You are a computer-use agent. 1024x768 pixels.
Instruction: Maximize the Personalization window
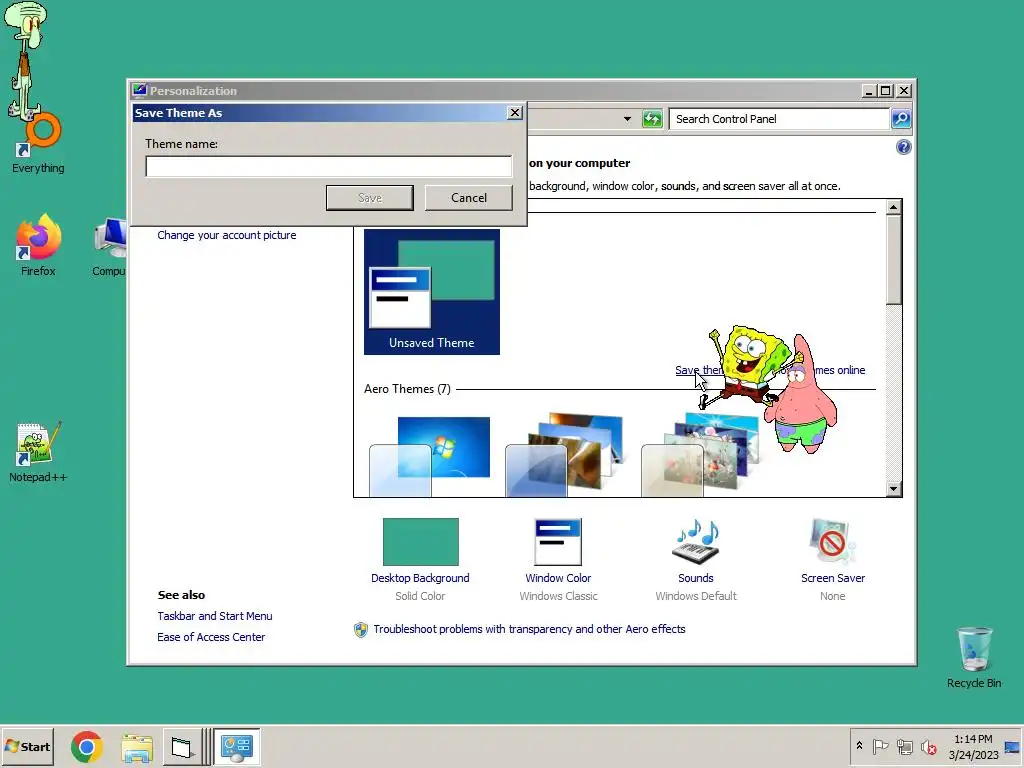point(886,91)
